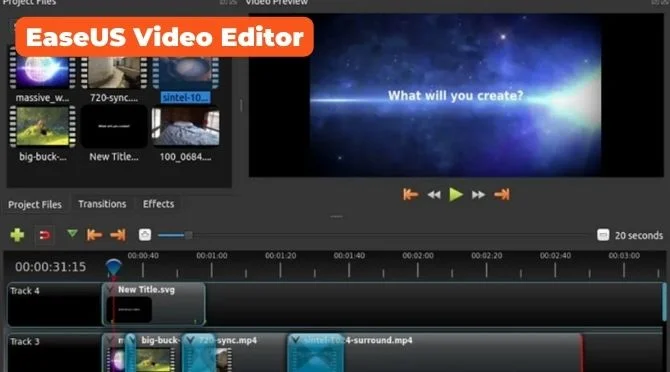Click the 00:02:00 mark on timeline ruler
Screen dimensions: 670x372
418,256
